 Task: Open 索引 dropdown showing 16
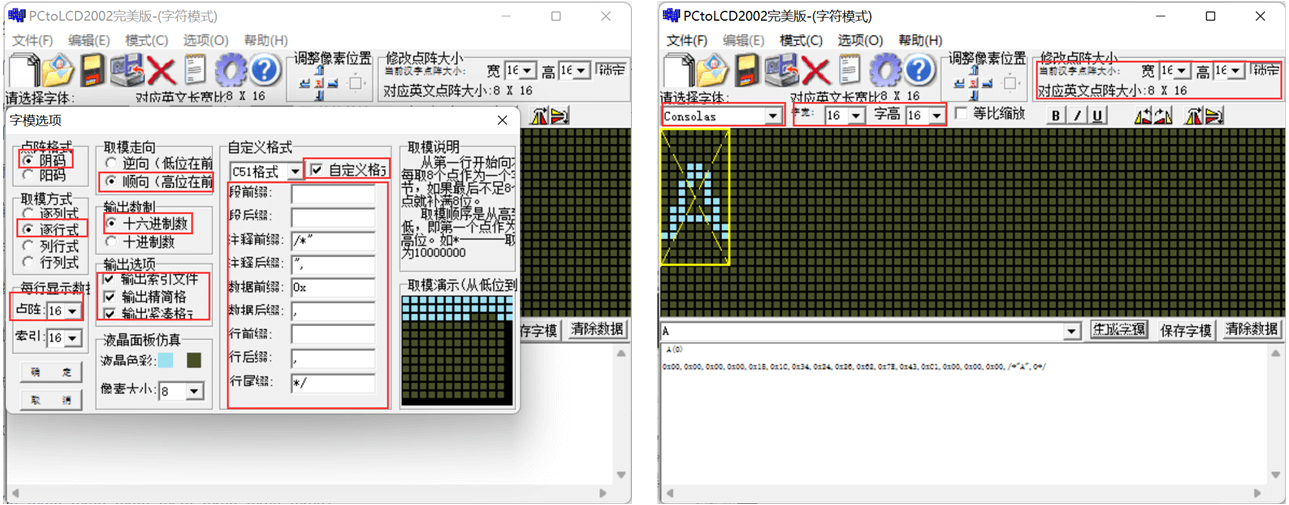[x=73, y=339]
